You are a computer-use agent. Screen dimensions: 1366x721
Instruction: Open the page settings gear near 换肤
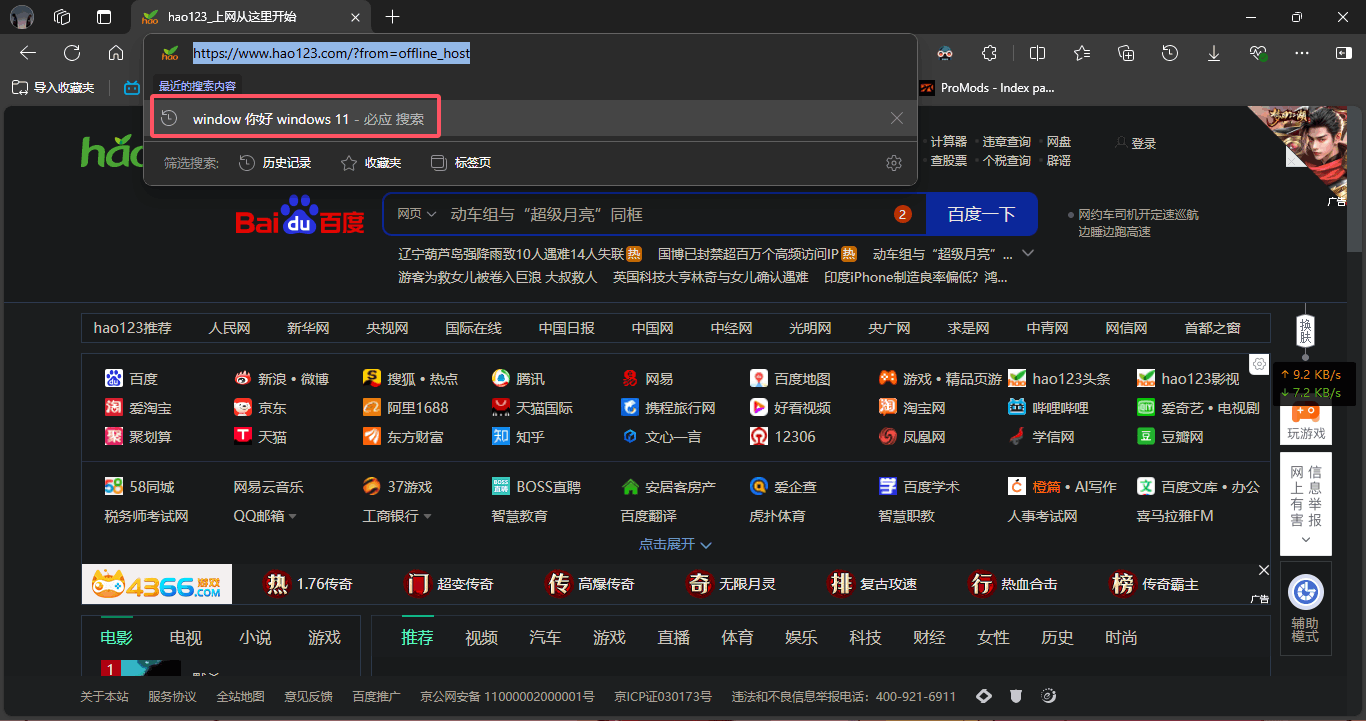[x=1259, y=364]
